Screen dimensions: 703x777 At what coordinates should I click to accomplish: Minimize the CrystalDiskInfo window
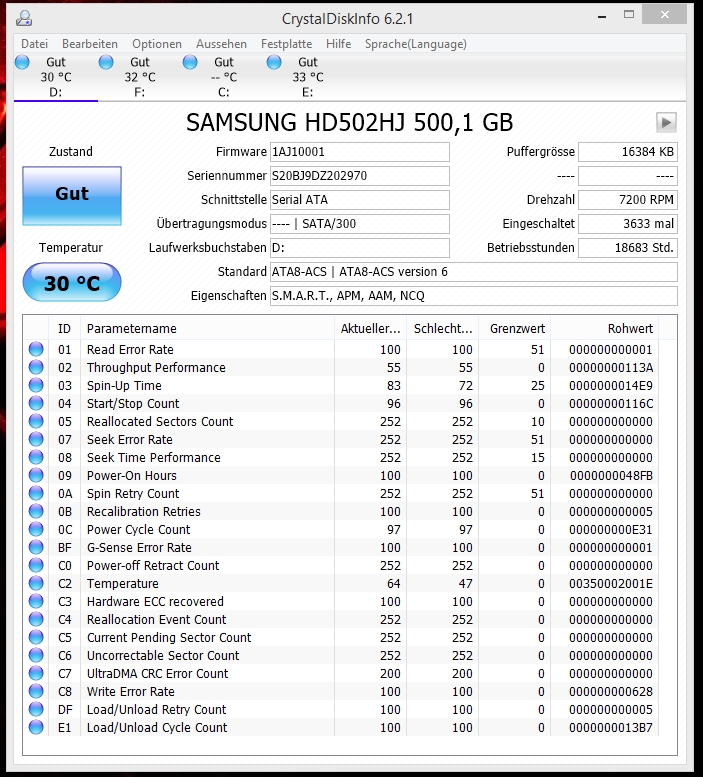pyautogui.click(x=602, y=16)
